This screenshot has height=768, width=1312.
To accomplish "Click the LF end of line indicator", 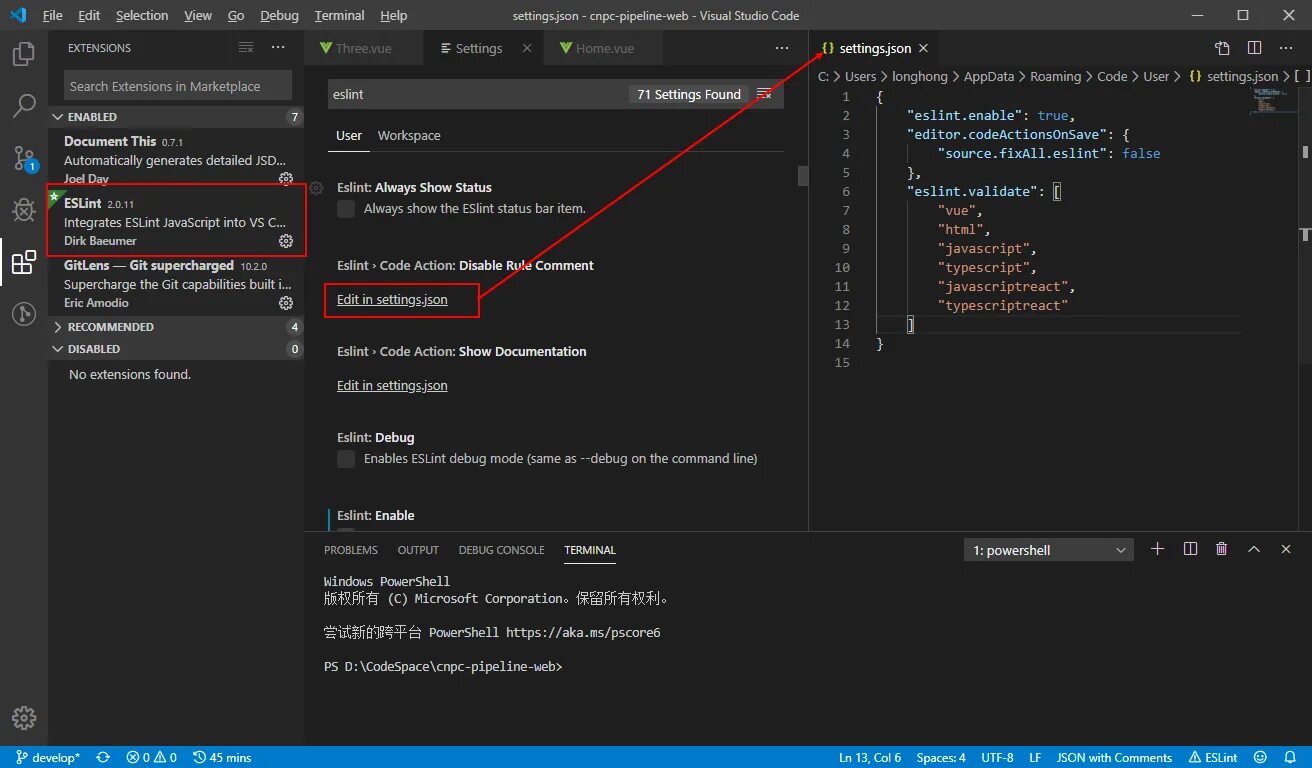I will pos(1035,758).
